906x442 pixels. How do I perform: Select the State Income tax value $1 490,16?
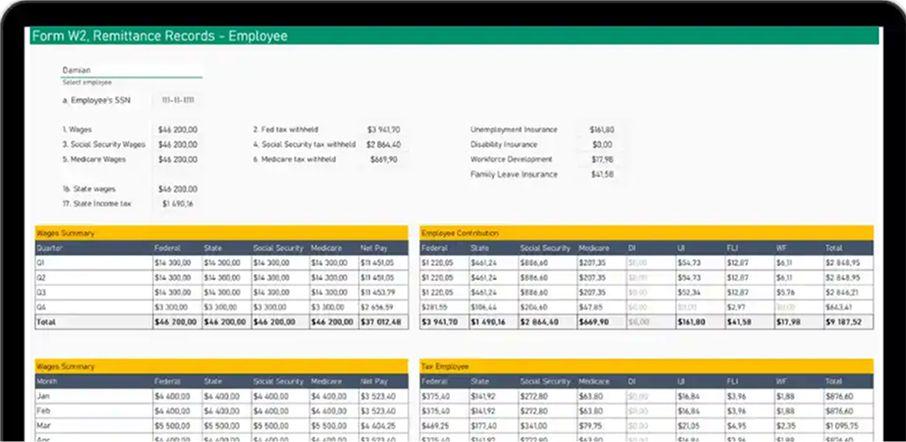[x=178, y=204]
